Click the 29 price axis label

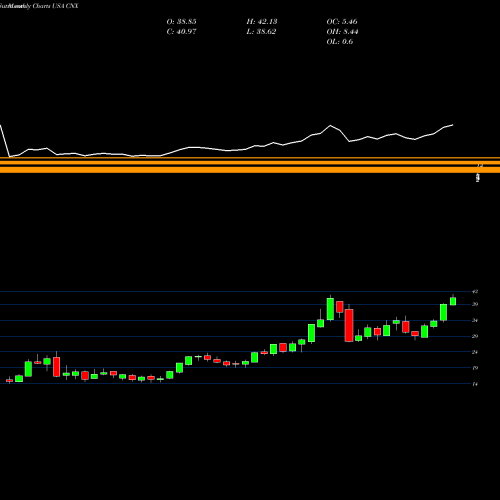[475, 336]
